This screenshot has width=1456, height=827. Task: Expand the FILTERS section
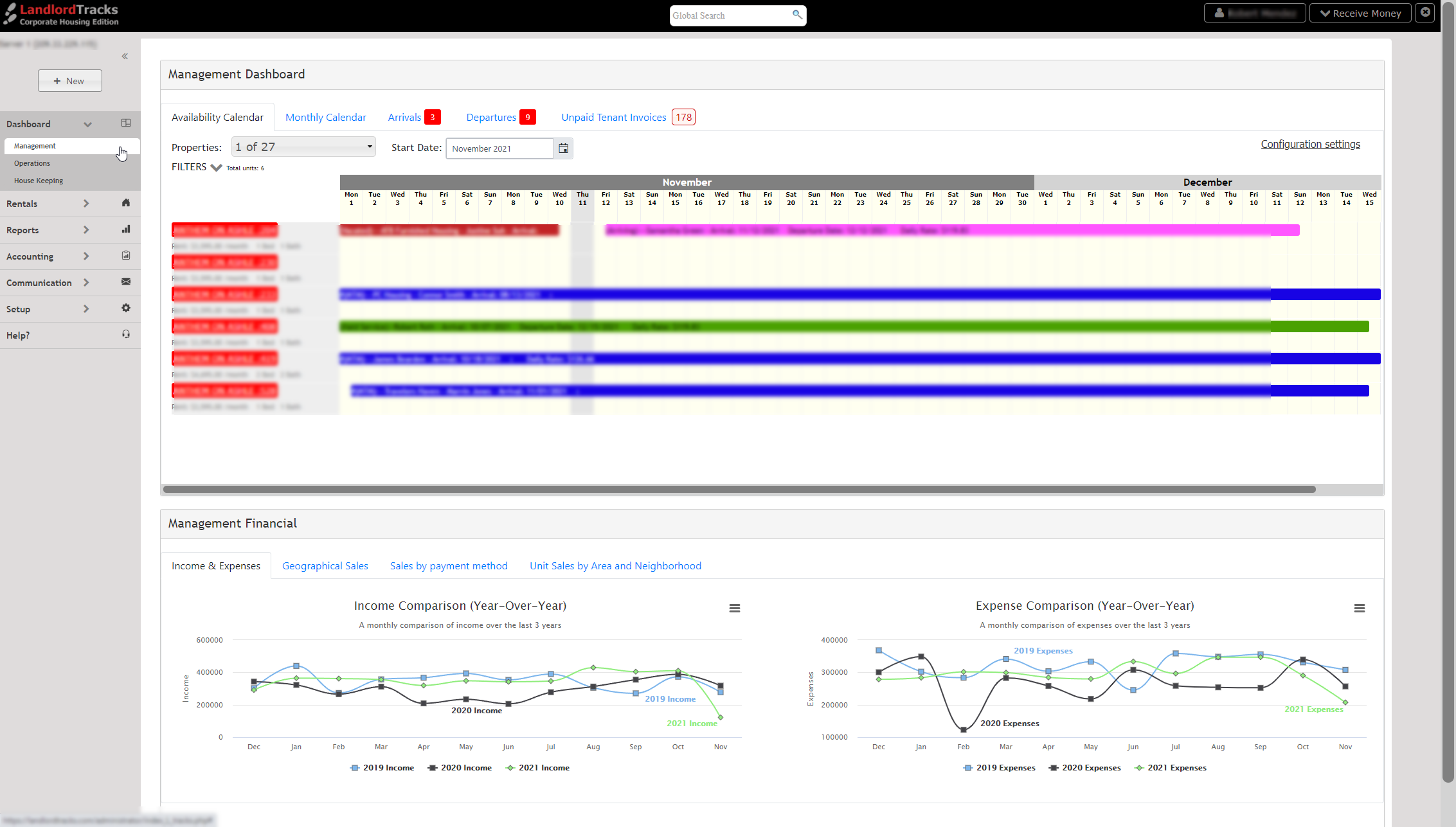215,167
